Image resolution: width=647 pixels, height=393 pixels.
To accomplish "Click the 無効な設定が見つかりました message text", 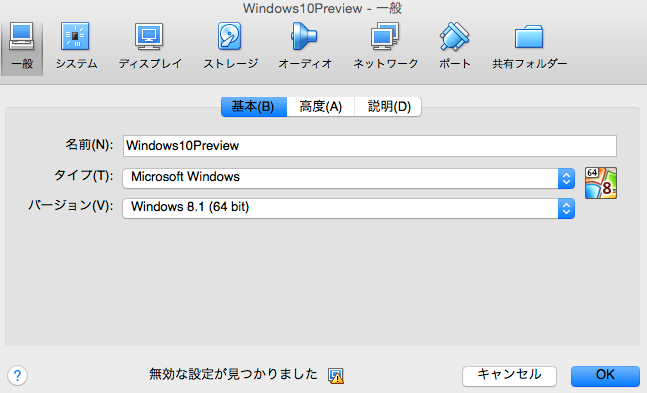I will coord(234,374).
